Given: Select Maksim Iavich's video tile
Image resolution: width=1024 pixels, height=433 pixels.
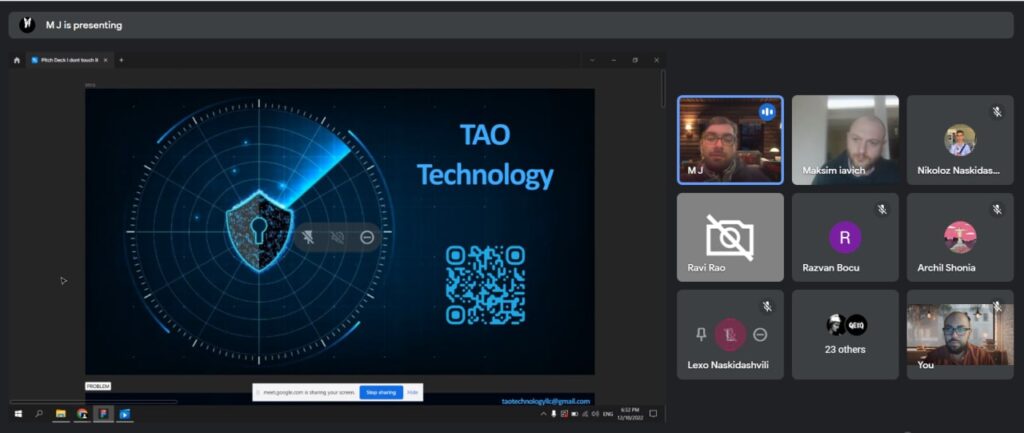Looking at the screenshot, I should point(845,140).
